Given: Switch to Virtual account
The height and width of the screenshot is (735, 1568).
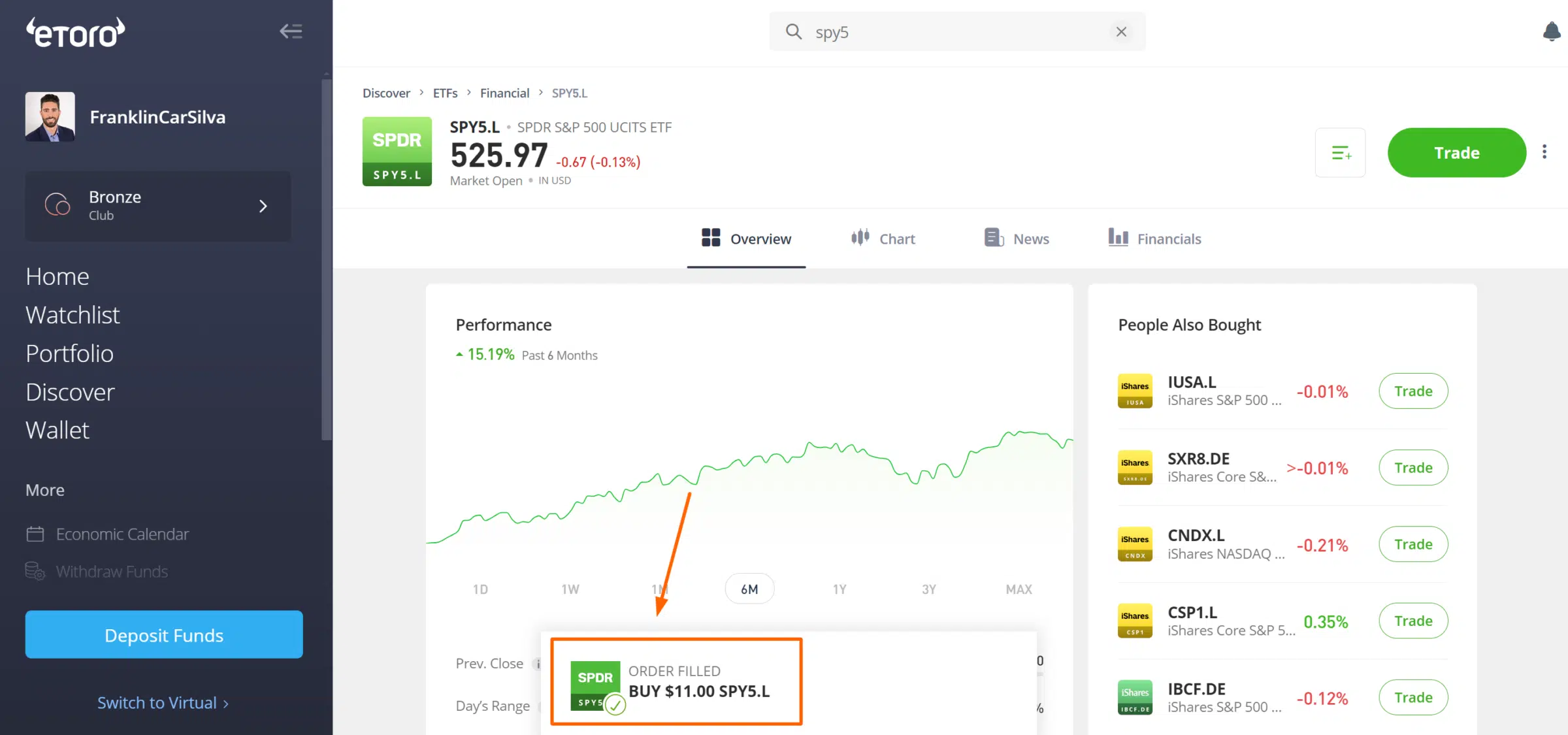Looking at the screenshot, I should 163,703.
